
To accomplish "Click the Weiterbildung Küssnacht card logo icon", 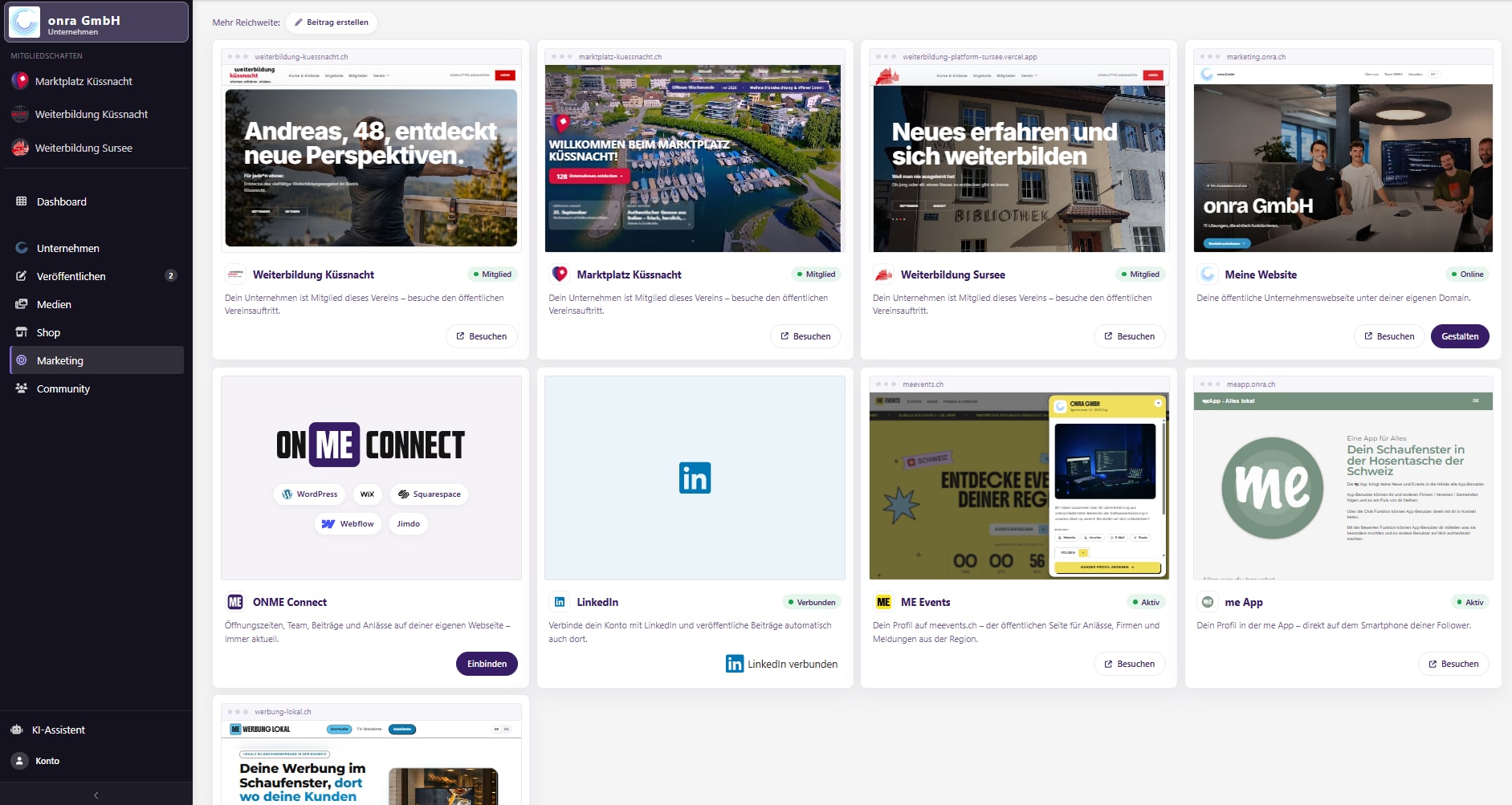I will coord(235,274).
